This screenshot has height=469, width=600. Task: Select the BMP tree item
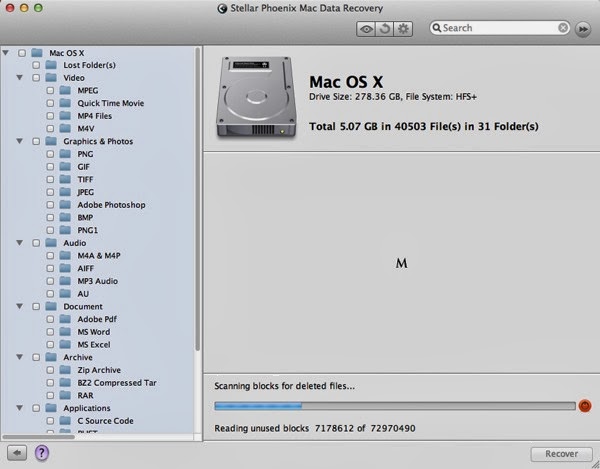pos(85,217)
